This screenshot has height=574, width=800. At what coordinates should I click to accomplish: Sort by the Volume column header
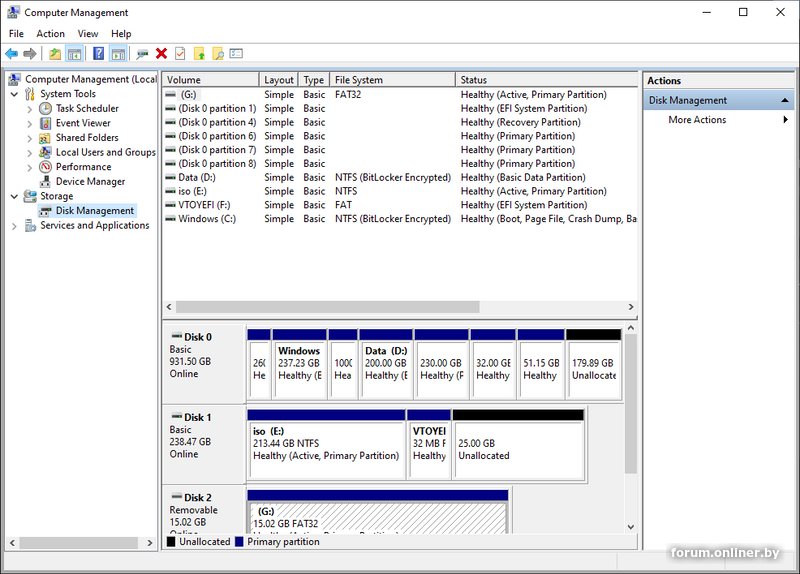[211, 80]
